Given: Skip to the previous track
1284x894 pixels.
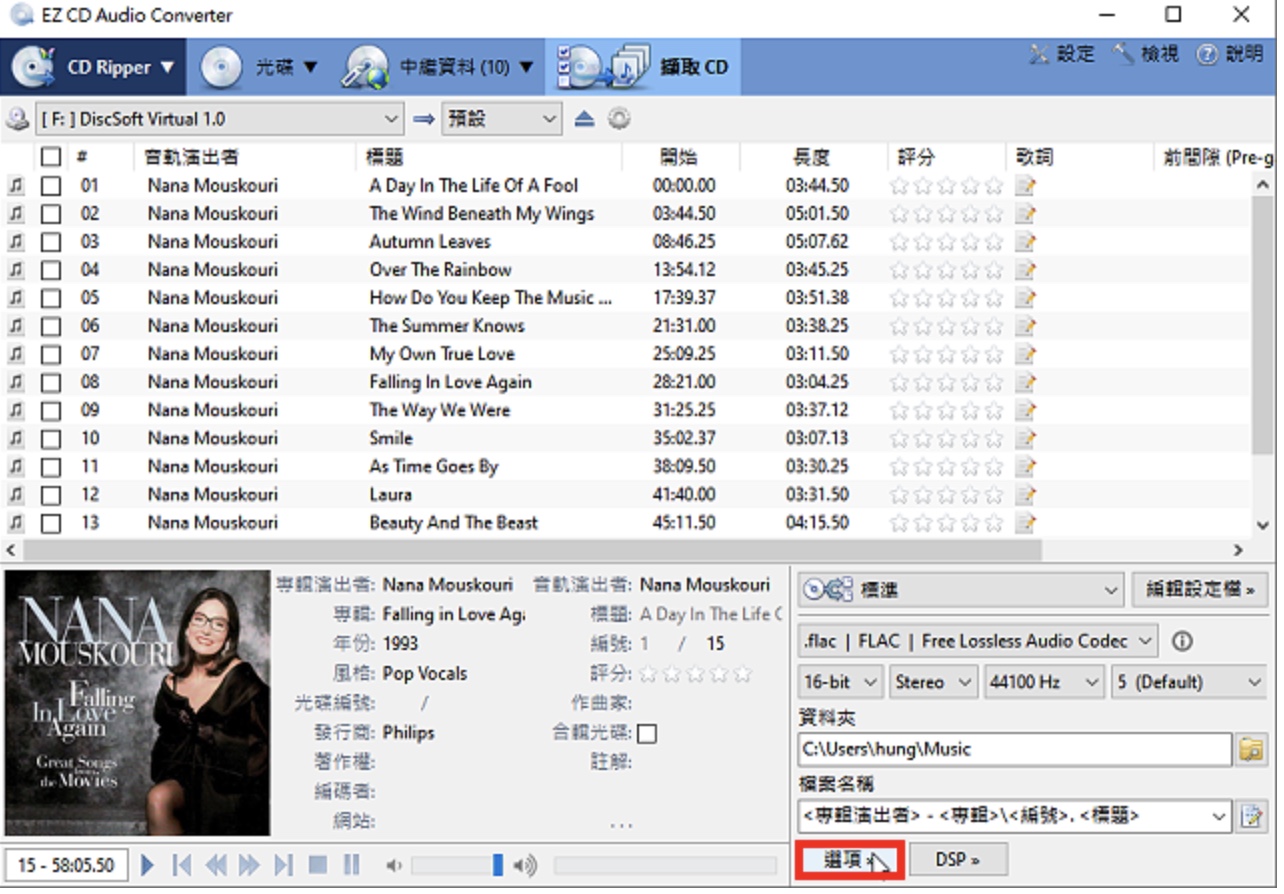Looking at the screenshot, I should (x=182, y=866).
